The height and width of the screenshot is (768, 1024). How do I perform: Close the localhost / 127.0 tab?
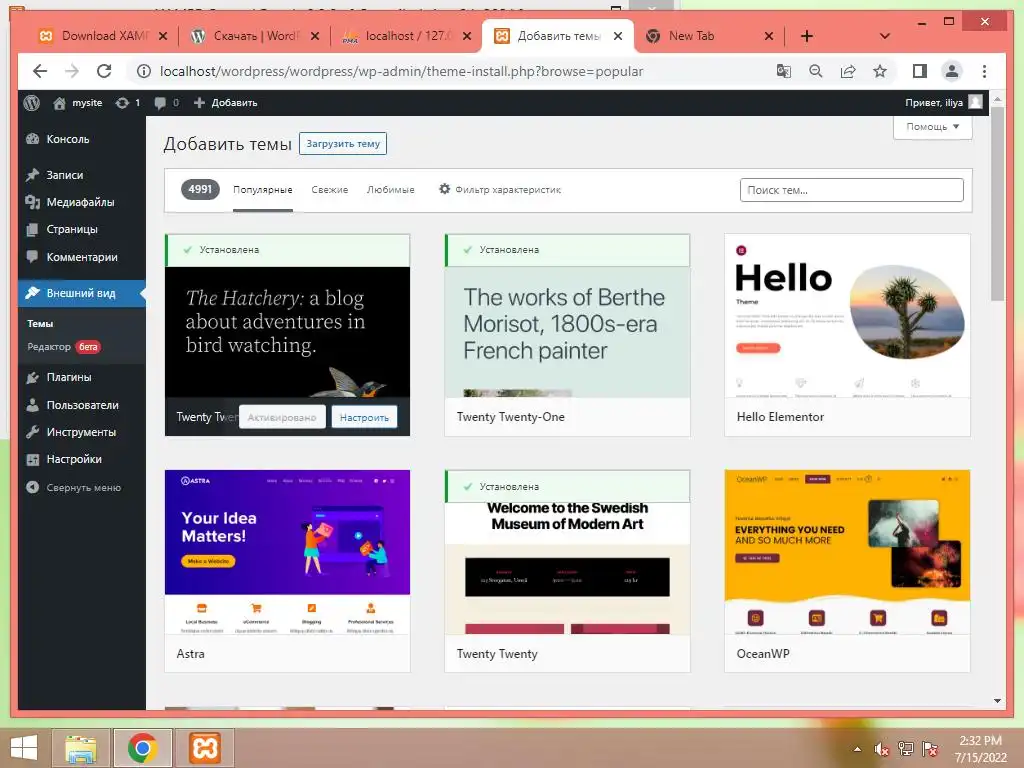[467, 36]
